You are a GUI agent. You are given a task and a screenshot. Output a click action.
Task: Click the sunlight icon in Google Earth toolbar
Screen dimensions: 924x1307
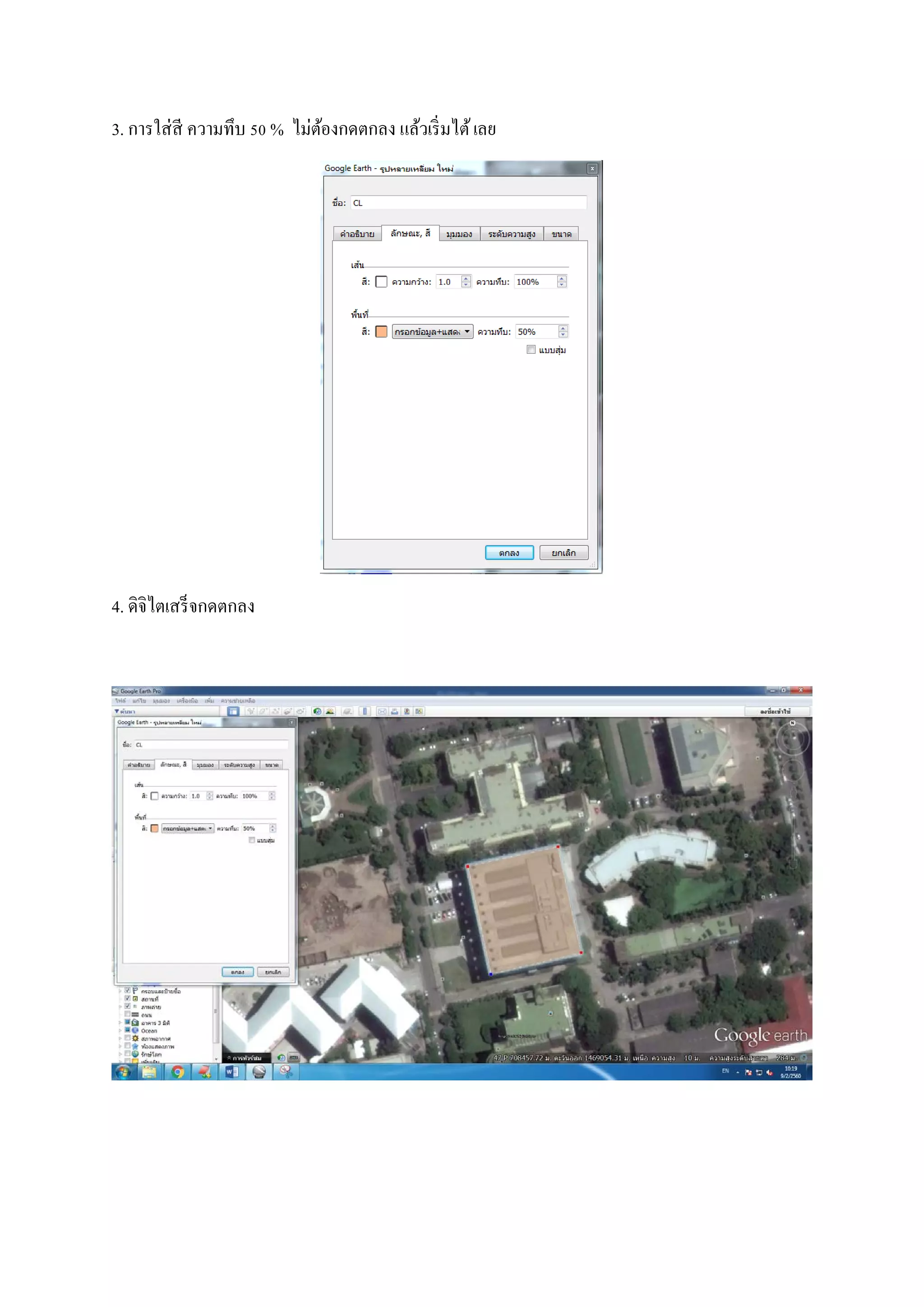[330, 712]
